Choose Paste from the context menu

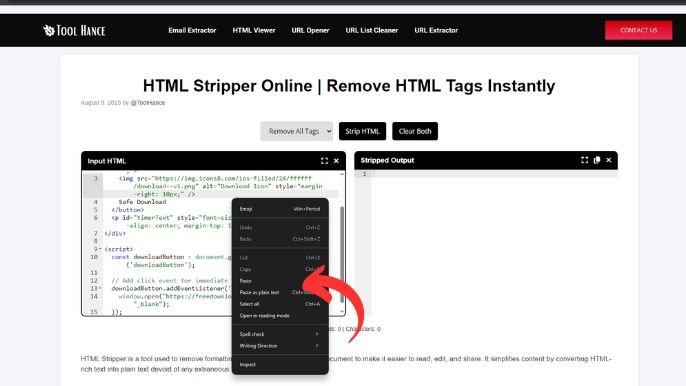(280, 281)
